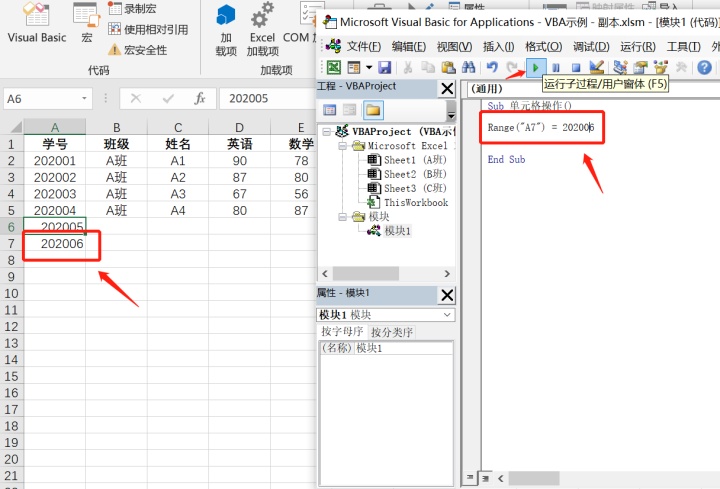The image size is (720, 489).
Task: Switch to 按分类序 tab in properties
Action: click(392, 332)
